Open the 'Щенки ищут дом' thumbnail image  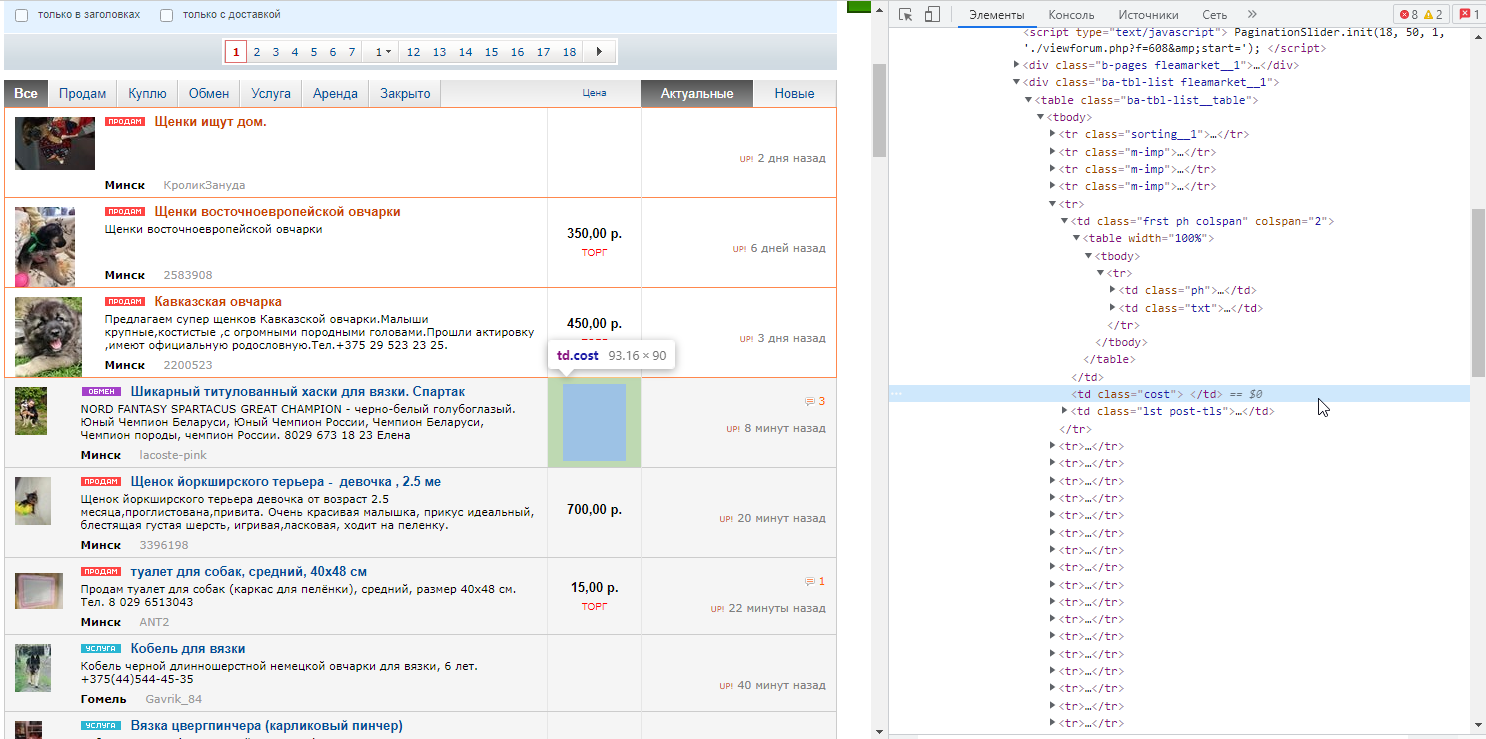coord(55,143)
